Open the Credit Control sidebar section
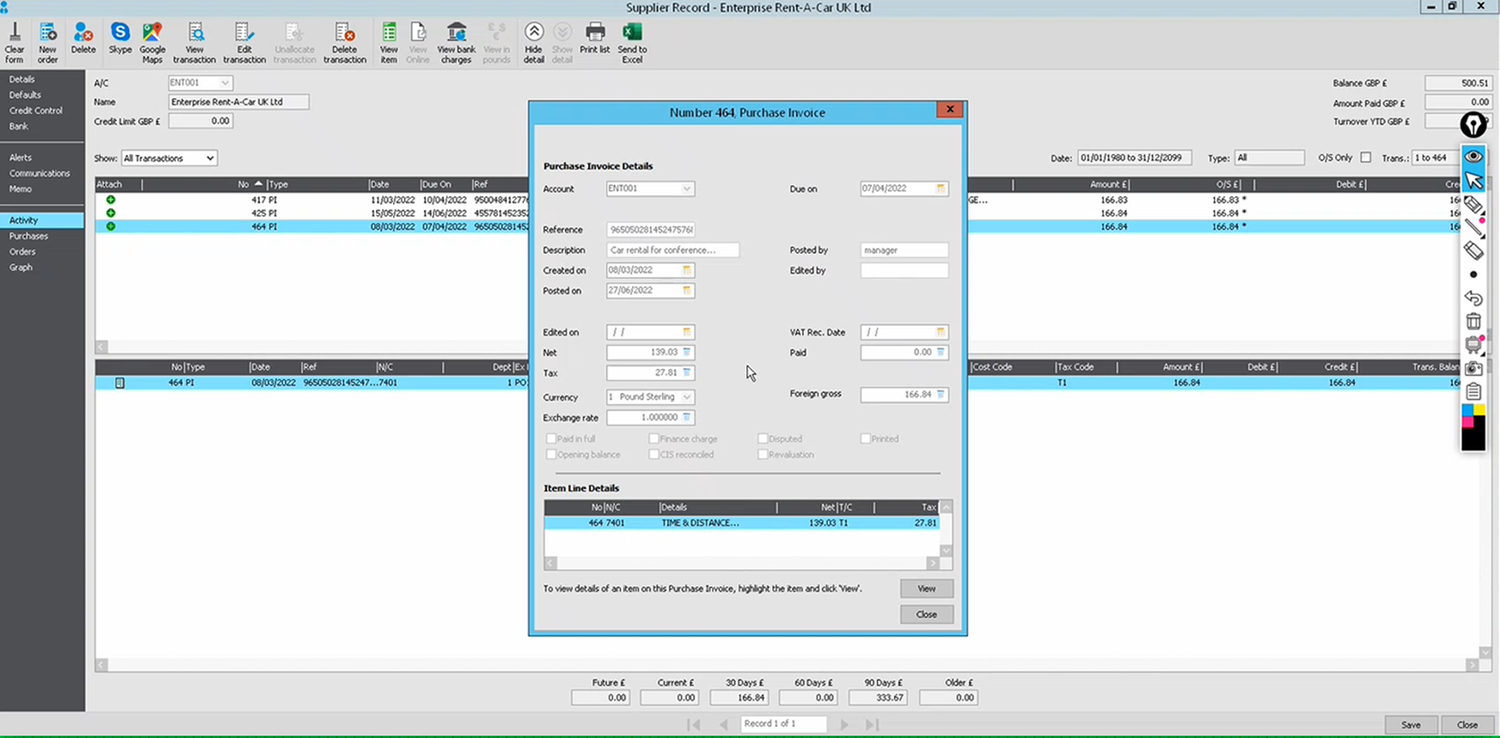The height and width of the screenshot is (738, 1500). click(36, 111)
